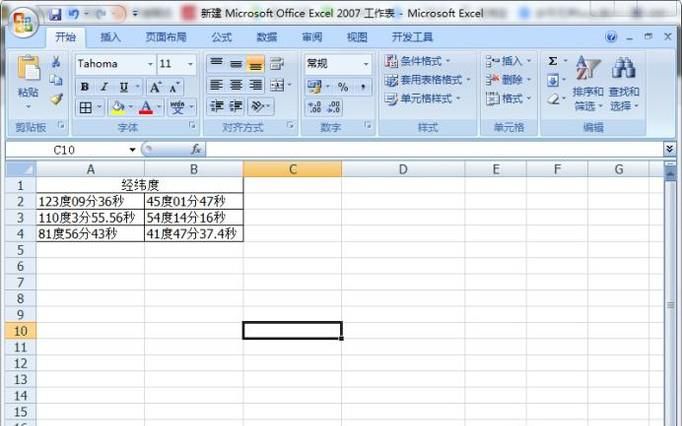Copy the selection with Copy icon
The image size is (682, 426).
[56, 81]
